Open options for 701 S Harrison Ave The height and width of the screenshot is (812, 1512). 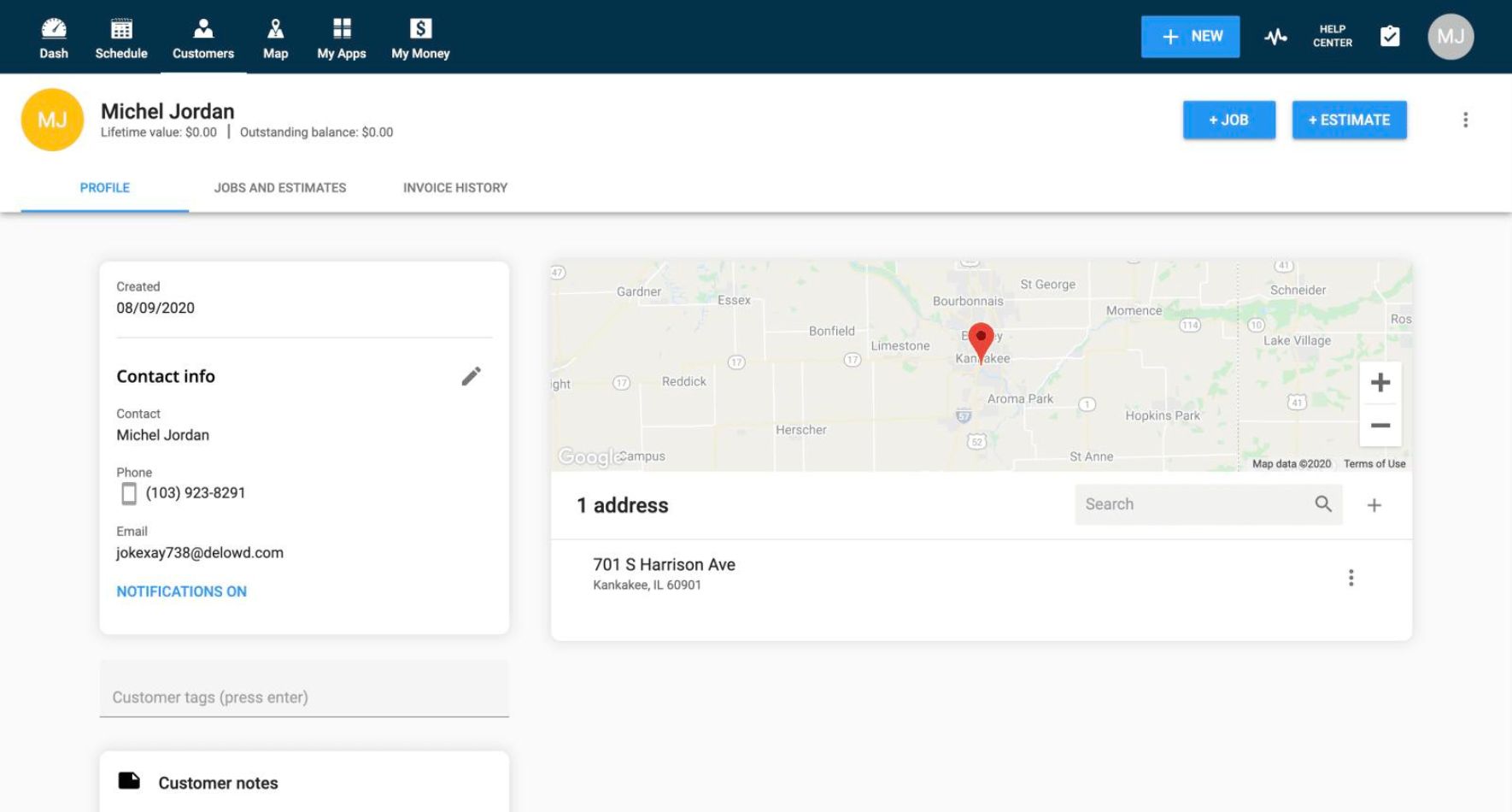tap(1351, 578)
